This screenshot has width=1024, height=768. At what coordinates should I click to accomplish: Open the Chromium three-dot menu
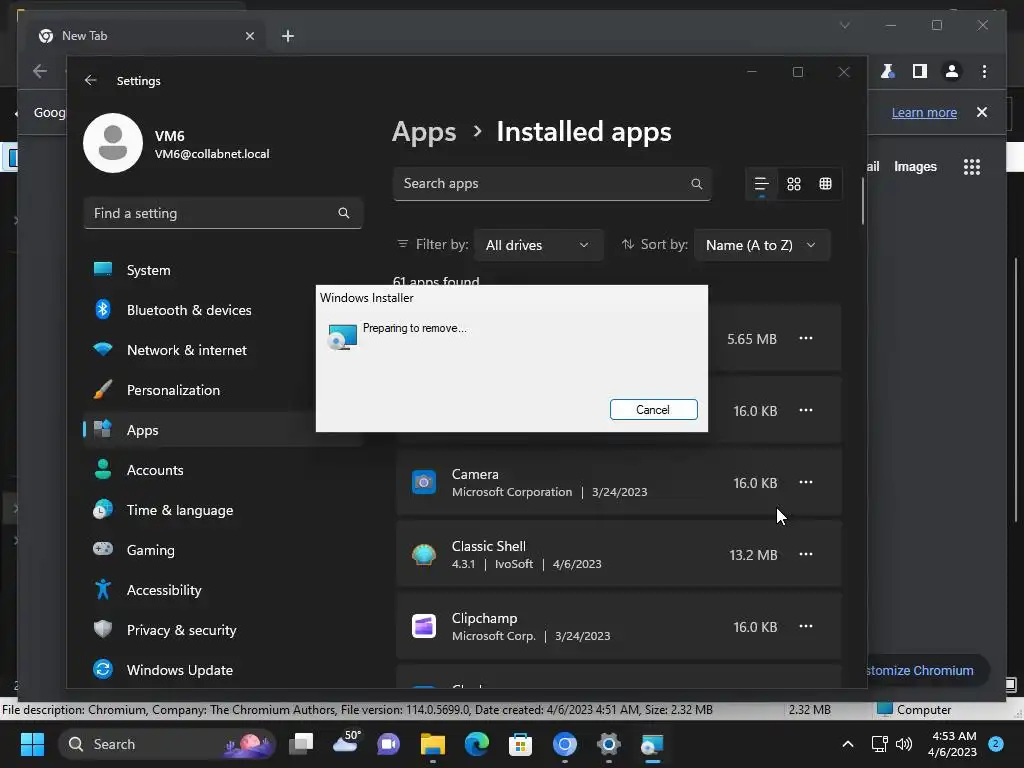984,71
